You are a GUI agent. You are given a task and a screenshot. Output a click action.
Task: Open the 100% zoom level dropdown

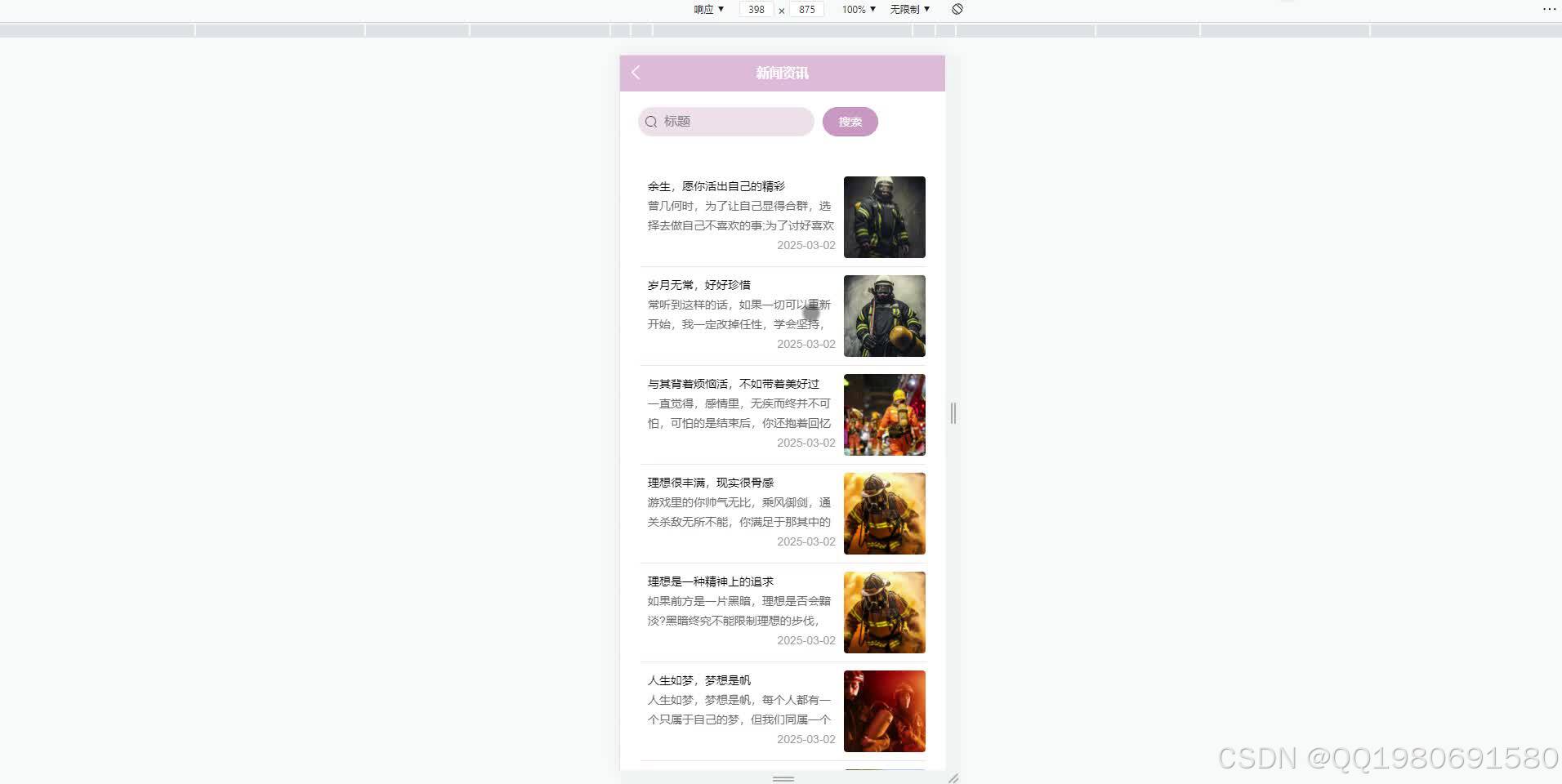pyautogui.click(x=857, y=9)
